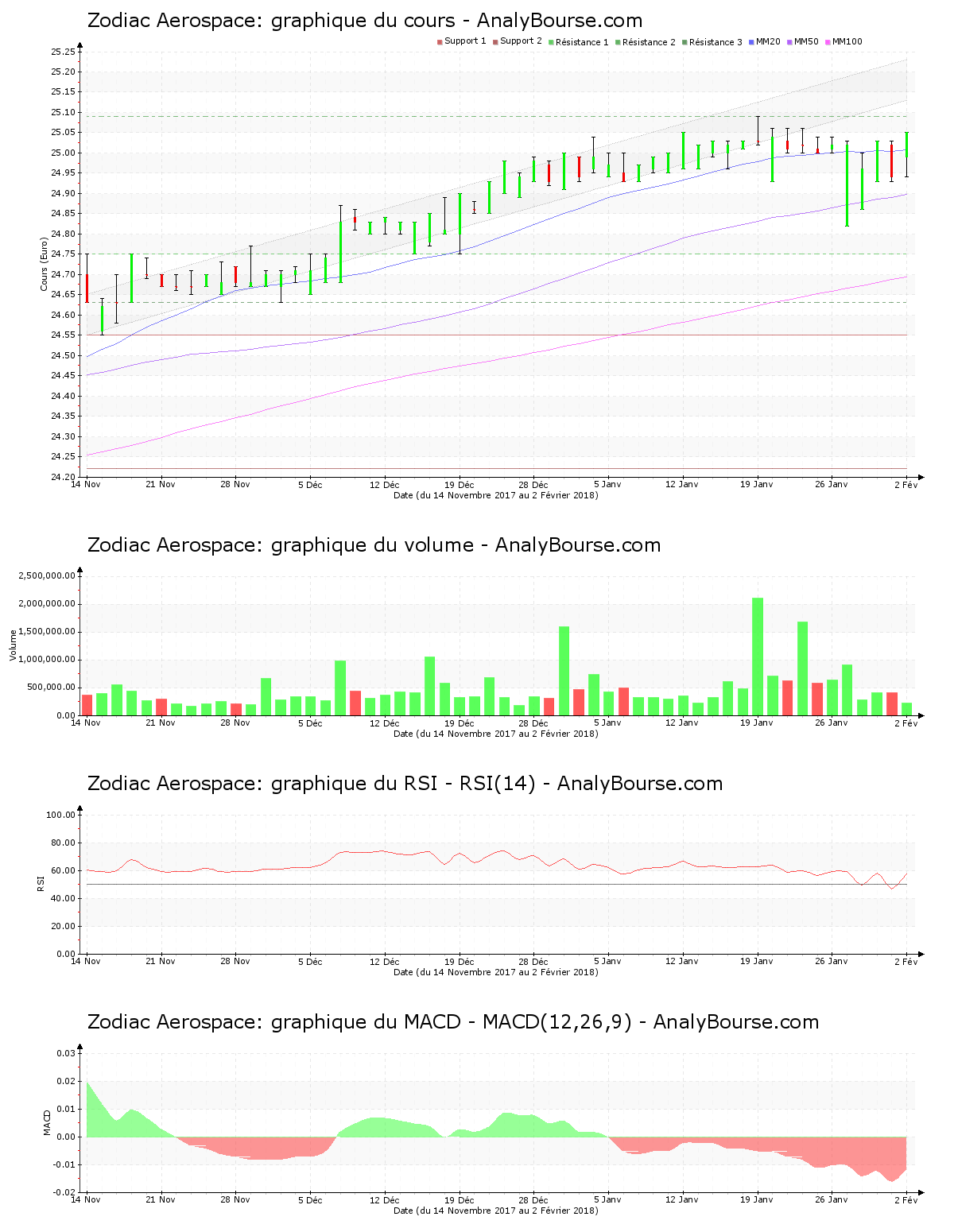Select the 'Résistance 2' legend label
The width and height of the screenshot is (954, 1232).
649,41
